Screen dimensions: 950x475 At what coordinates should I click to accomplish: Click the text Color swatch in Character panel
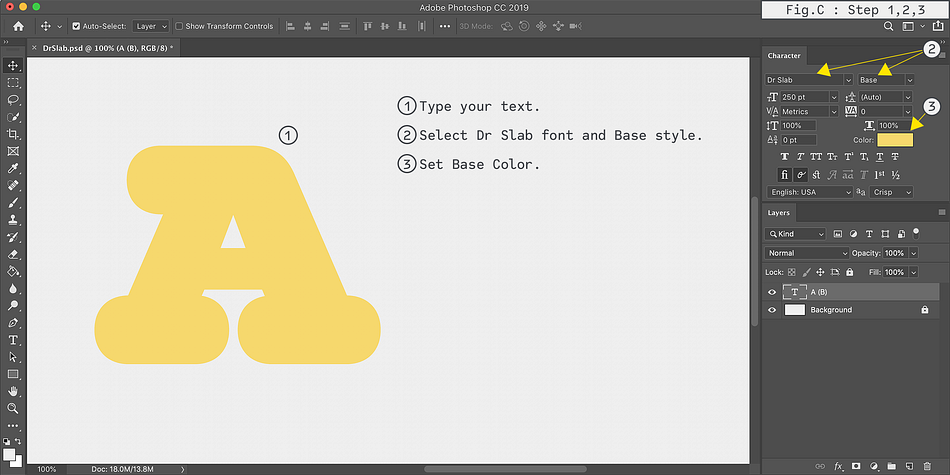pos(895,140)
